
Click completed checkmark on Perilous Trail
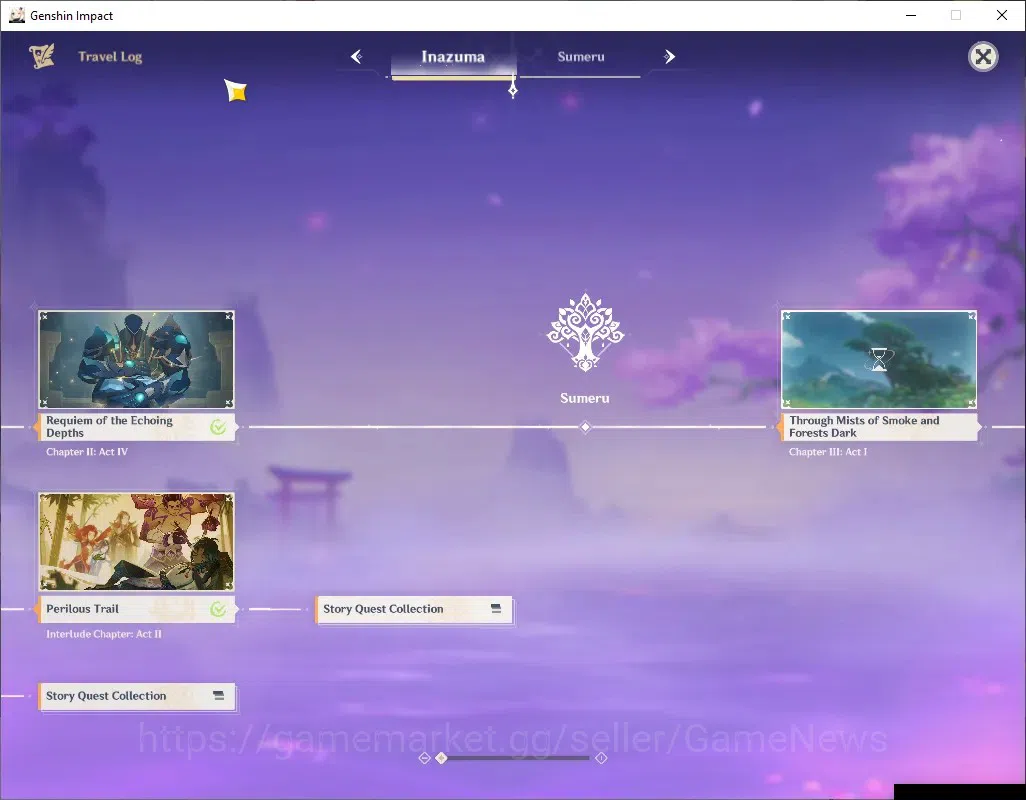(x=218, y=610)
